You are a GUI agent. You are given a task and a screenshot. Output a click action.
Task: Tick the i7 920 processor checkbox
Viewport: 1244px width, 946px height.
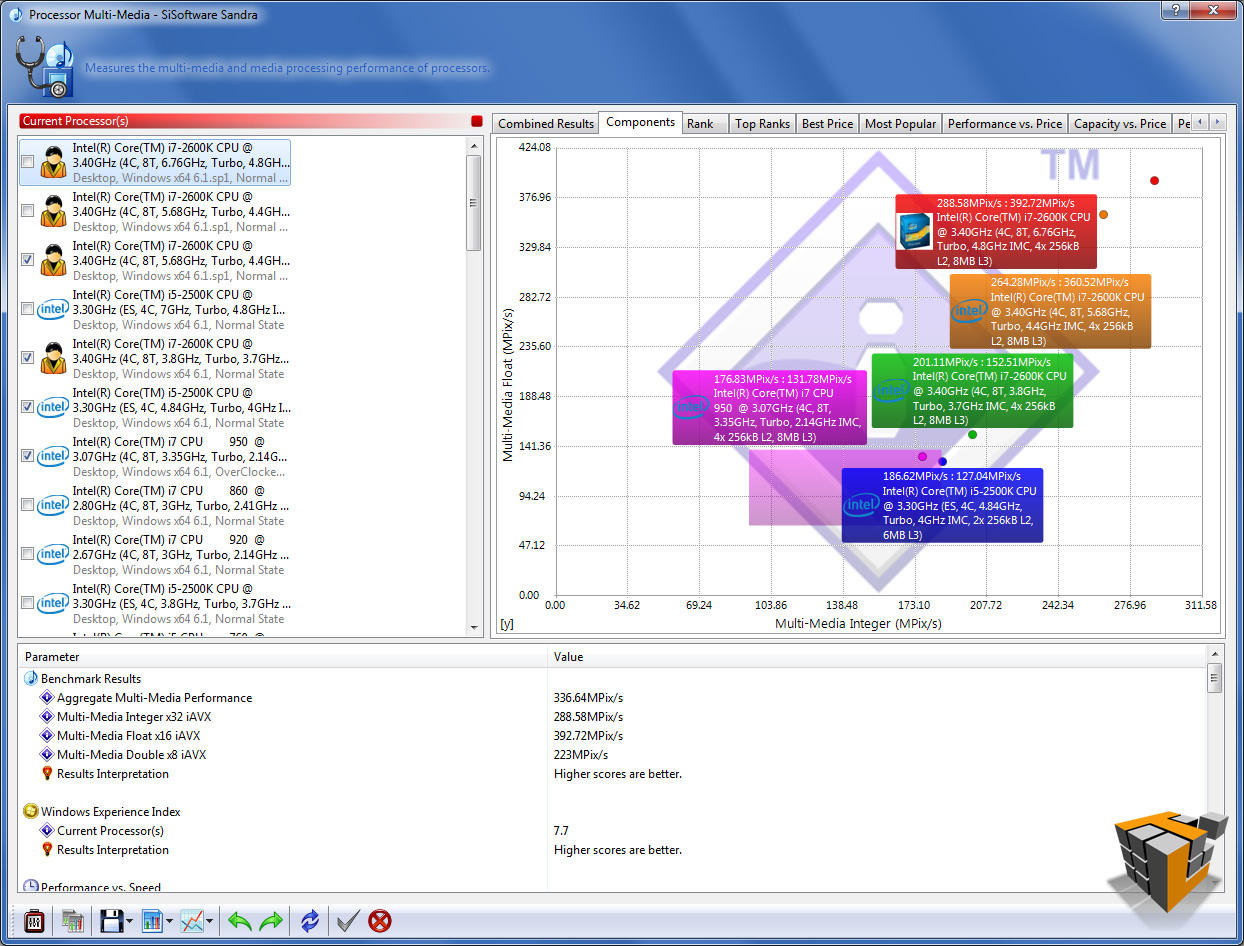(27, 554)
